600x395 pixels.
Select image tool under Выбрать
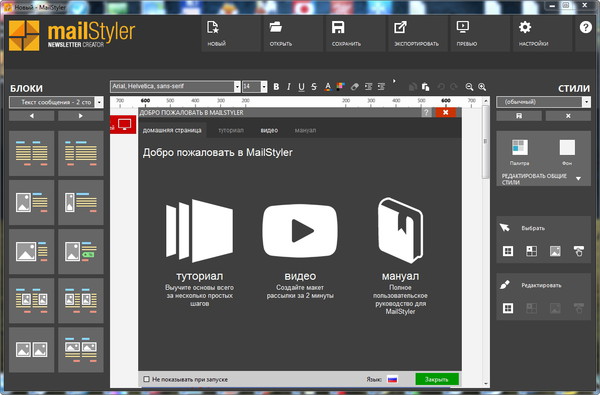pyautogui.click(x=555, y=251)
